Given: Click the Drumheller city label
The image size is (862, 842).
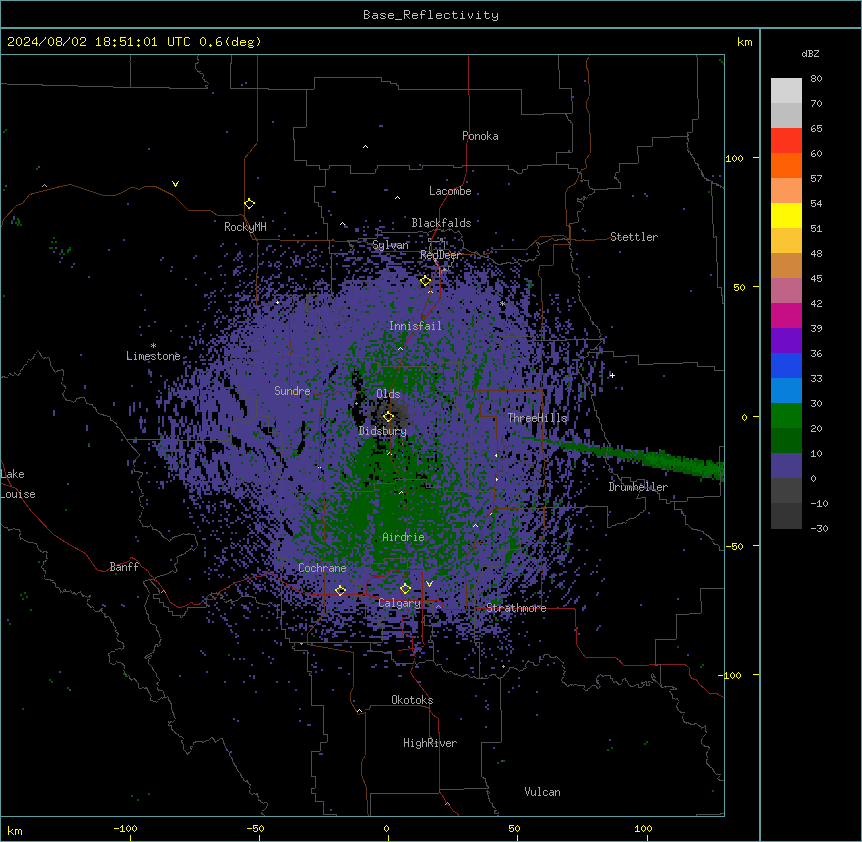Looking at the screenshot, I should pos(638,487).
